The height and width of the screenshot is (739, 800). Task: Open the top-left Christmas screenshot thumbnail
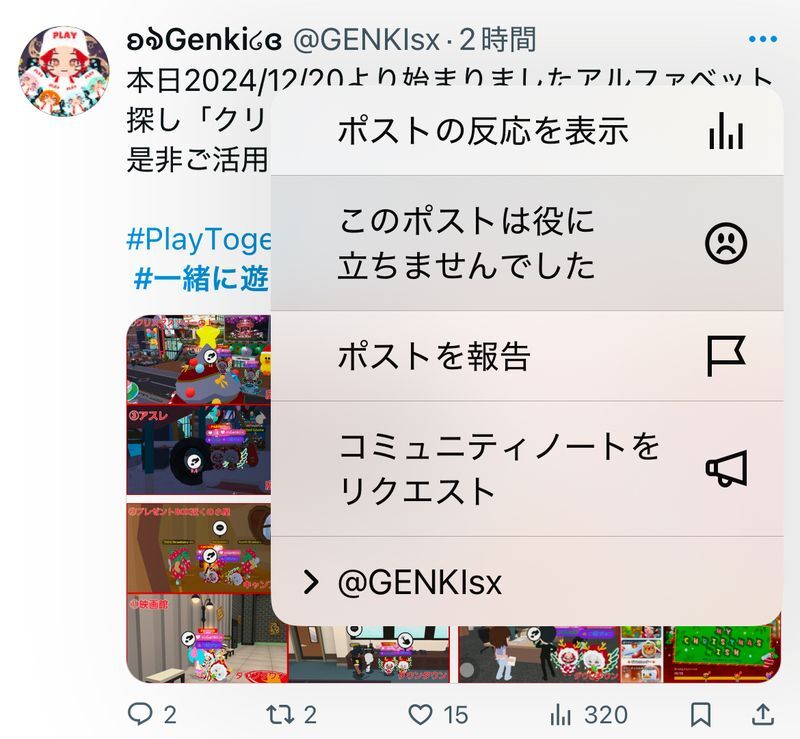tap(198, 360)
